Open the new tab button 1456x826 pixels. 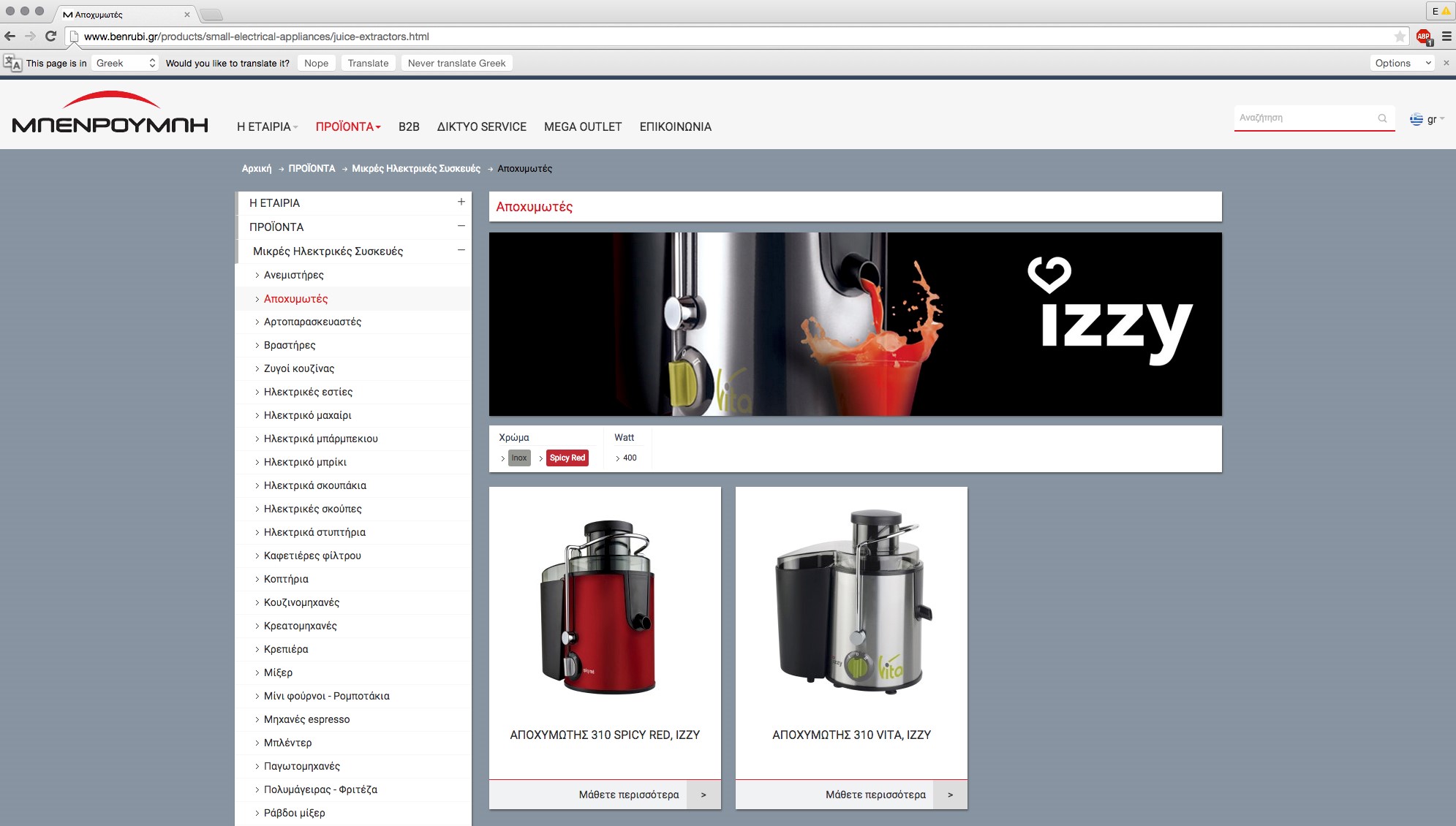tap(211, 14)
